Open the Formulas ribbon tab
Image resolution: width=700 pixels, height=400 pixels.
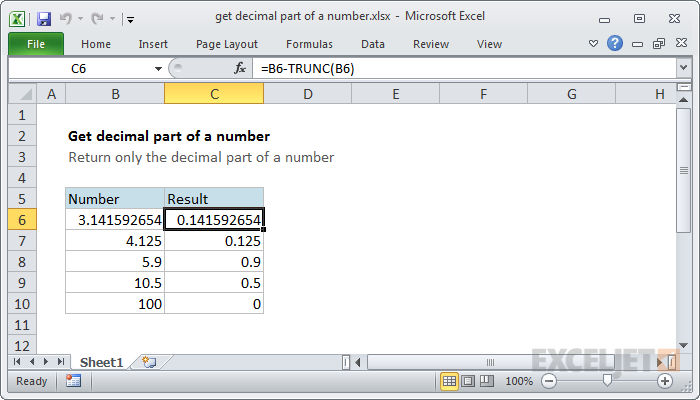point(309,44)
